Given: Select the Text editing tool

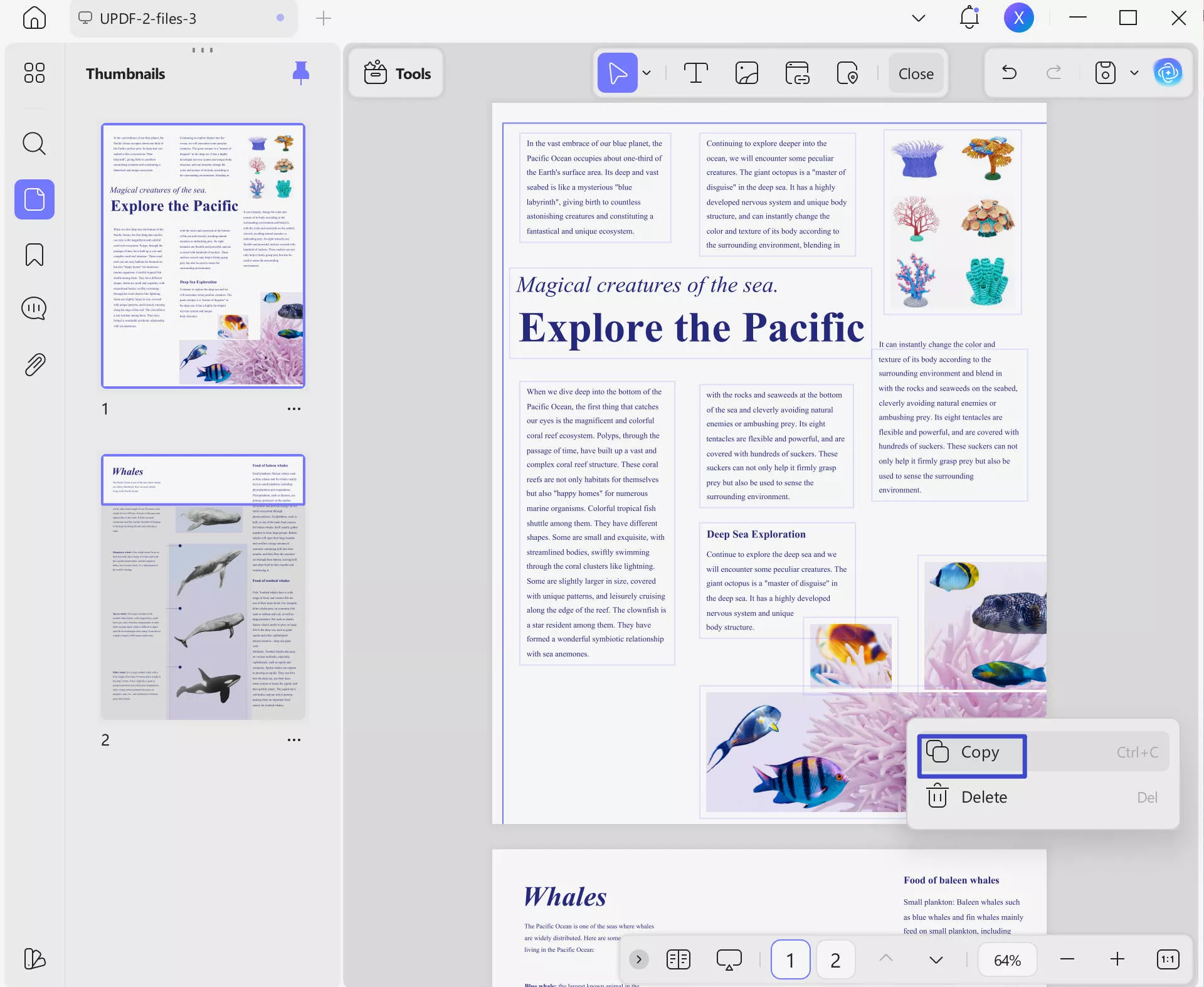Looking at the screenshot, I should pos(696,73).
